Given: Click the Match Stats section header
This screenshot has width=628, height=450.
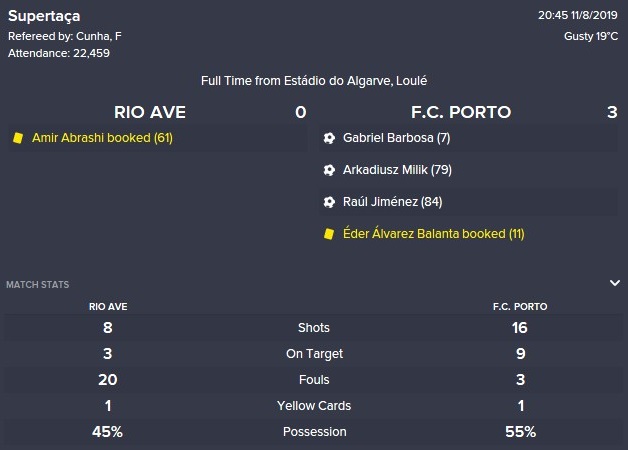Looking at the screenshot, I should pyautogui.click(x=38, y=285).
